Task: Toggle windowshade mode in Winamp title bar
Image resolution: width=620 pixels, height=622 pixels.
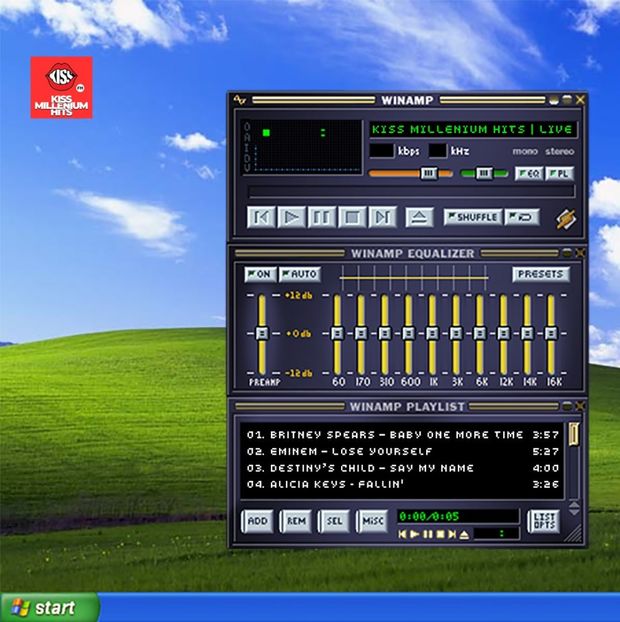Action: (x=567, y=100)
